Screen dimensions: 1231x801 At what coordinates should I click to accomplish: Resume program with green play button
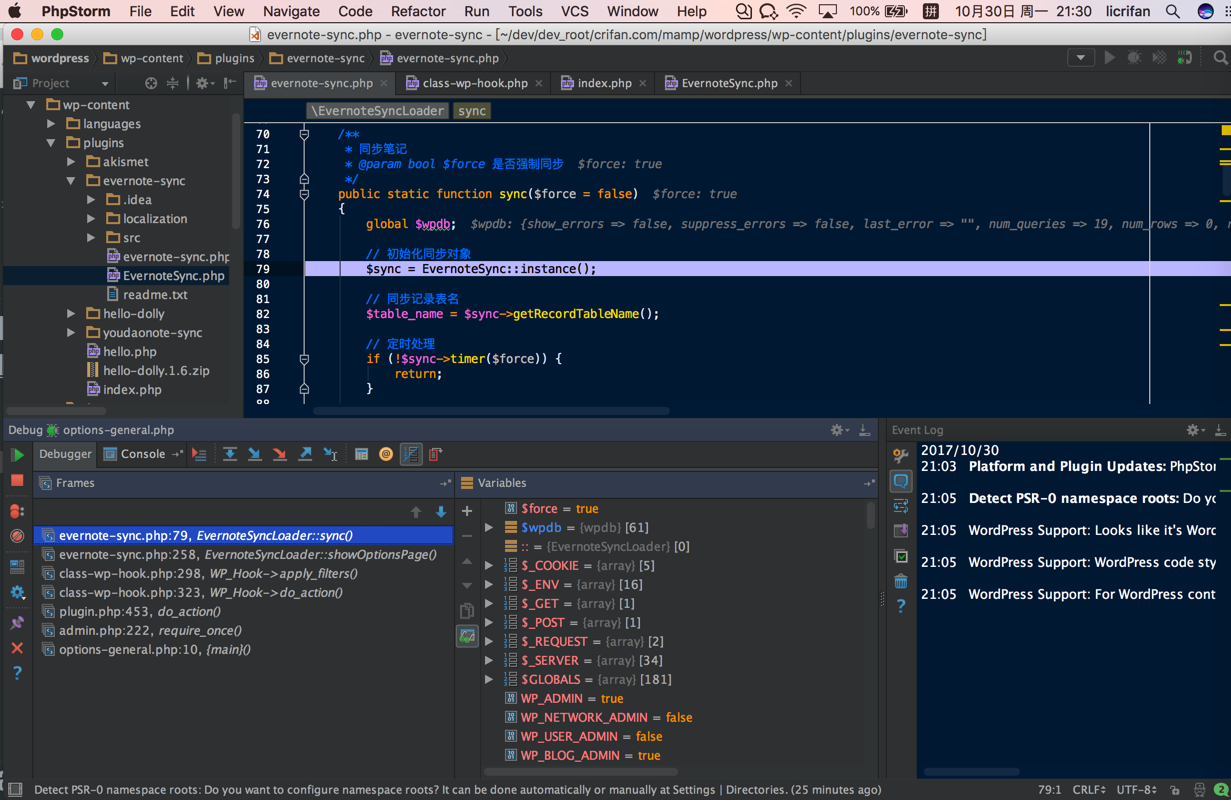(x=17, y=455)
